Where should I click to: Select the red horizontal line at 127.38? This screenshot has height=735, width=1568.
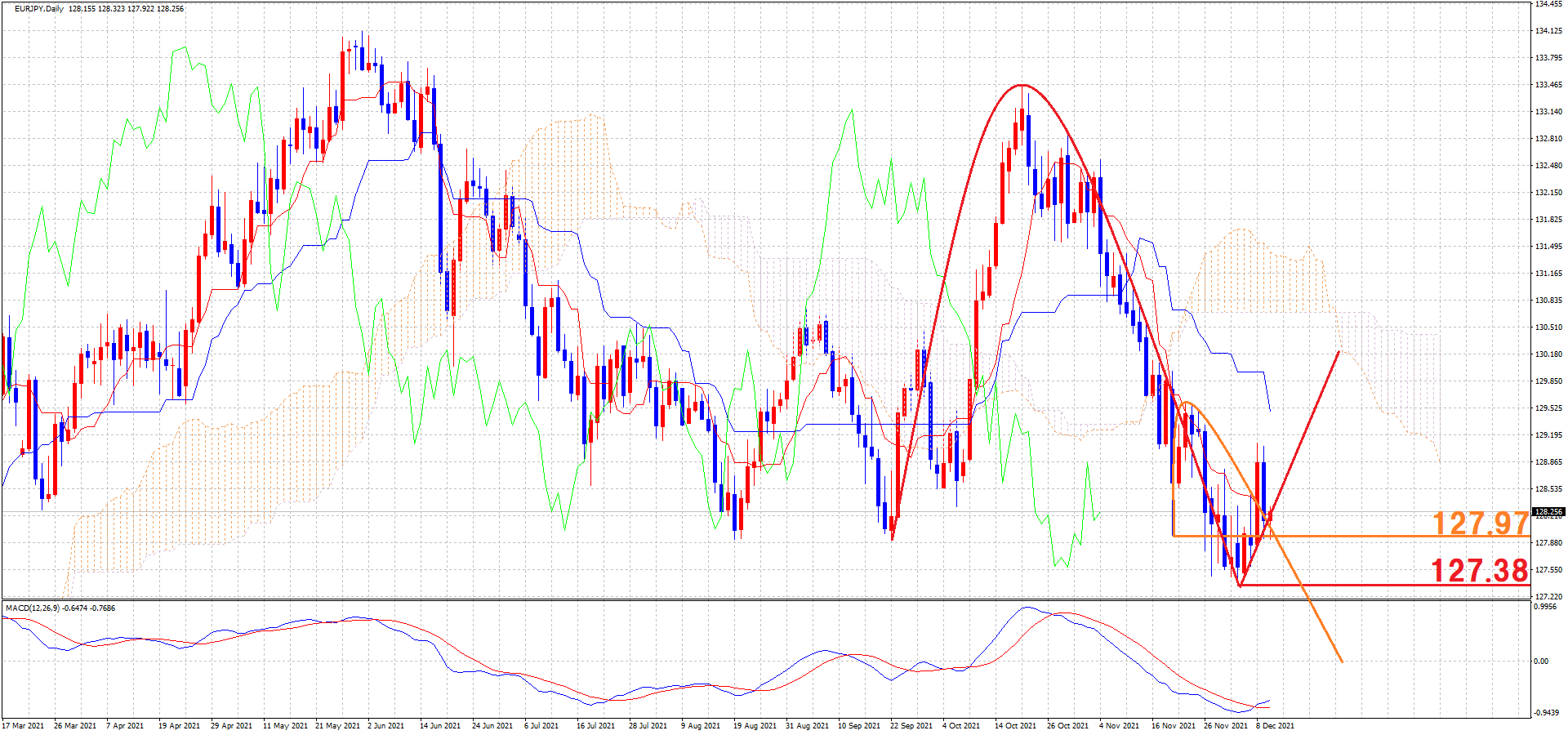click(1388, 585)
